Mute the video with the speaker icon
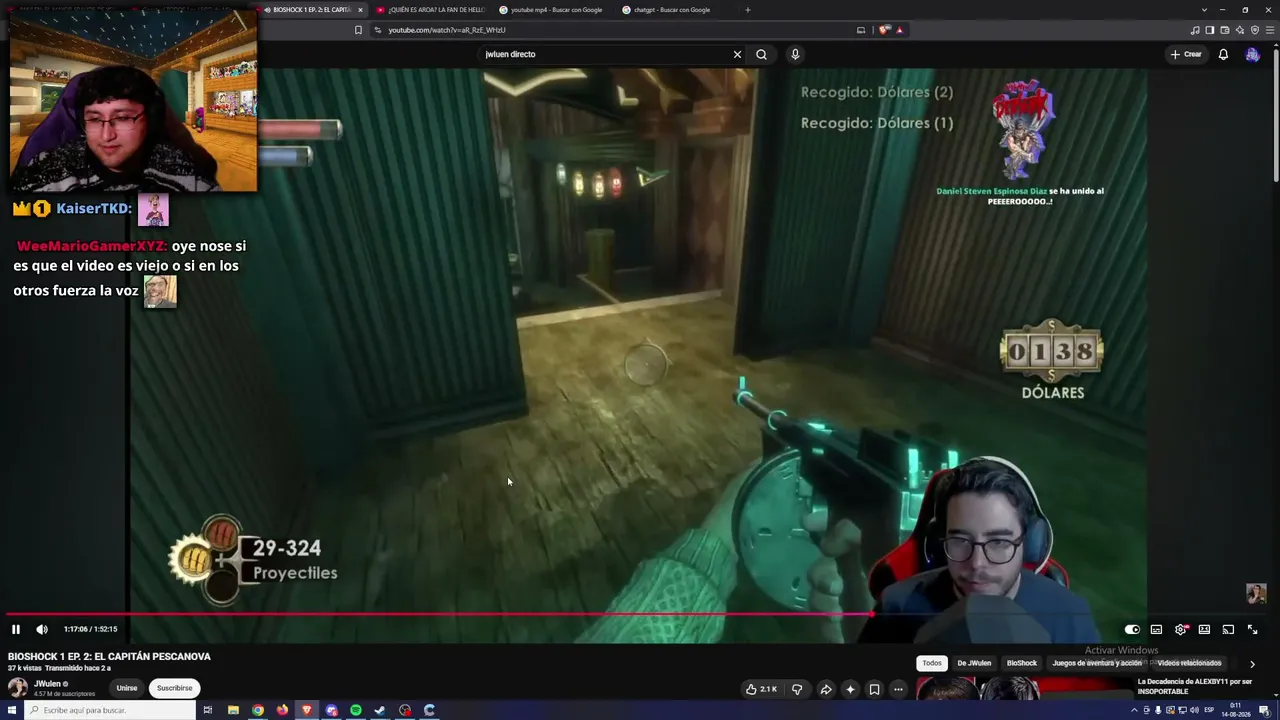Image resolution: width=1280 pixels, height=720 pixels. point(42,629)
